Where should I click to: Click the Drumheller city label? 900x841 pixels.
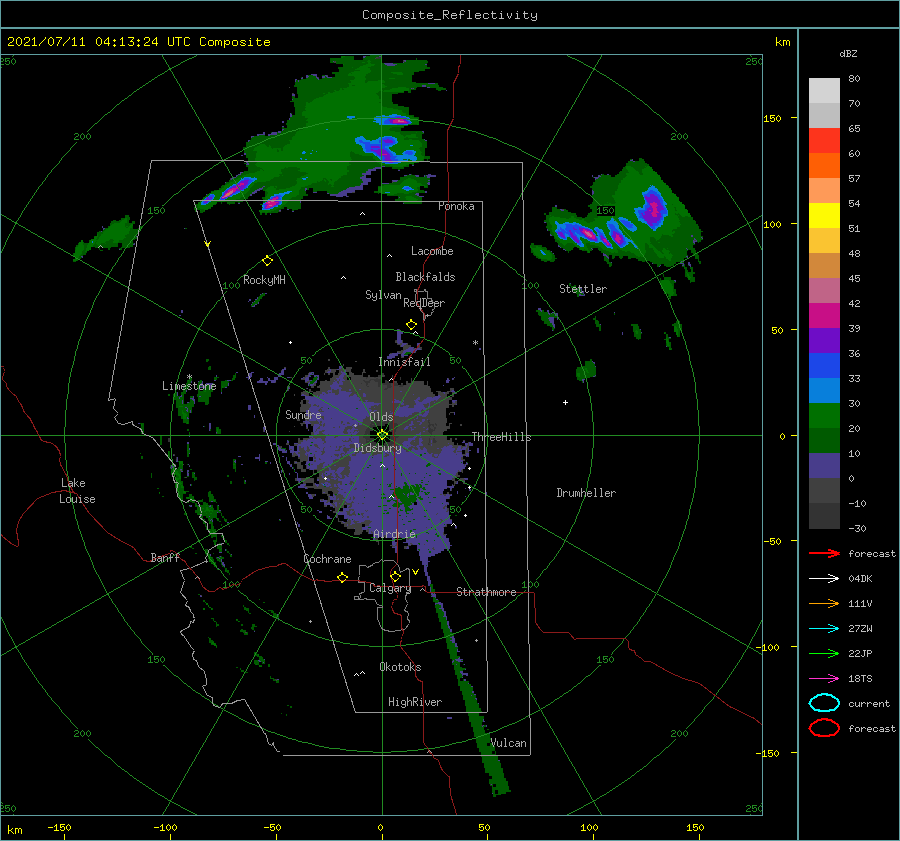point(586,493)
